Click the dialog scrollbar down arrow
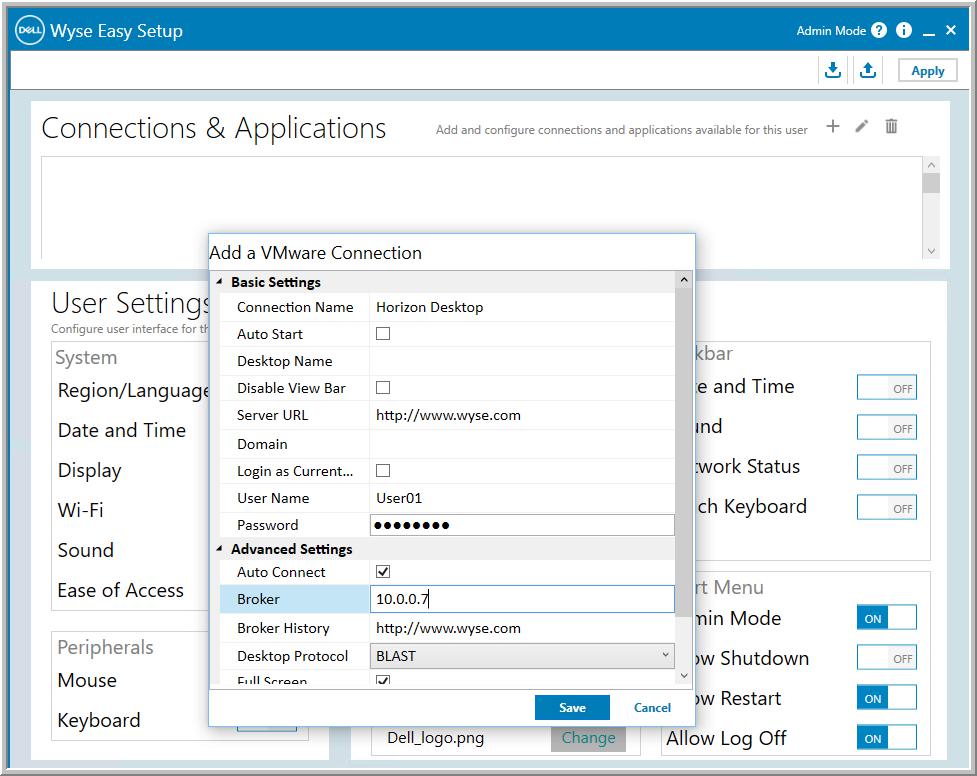The height and width of the screenshot is (776, 977). click(x=684, y=676)
